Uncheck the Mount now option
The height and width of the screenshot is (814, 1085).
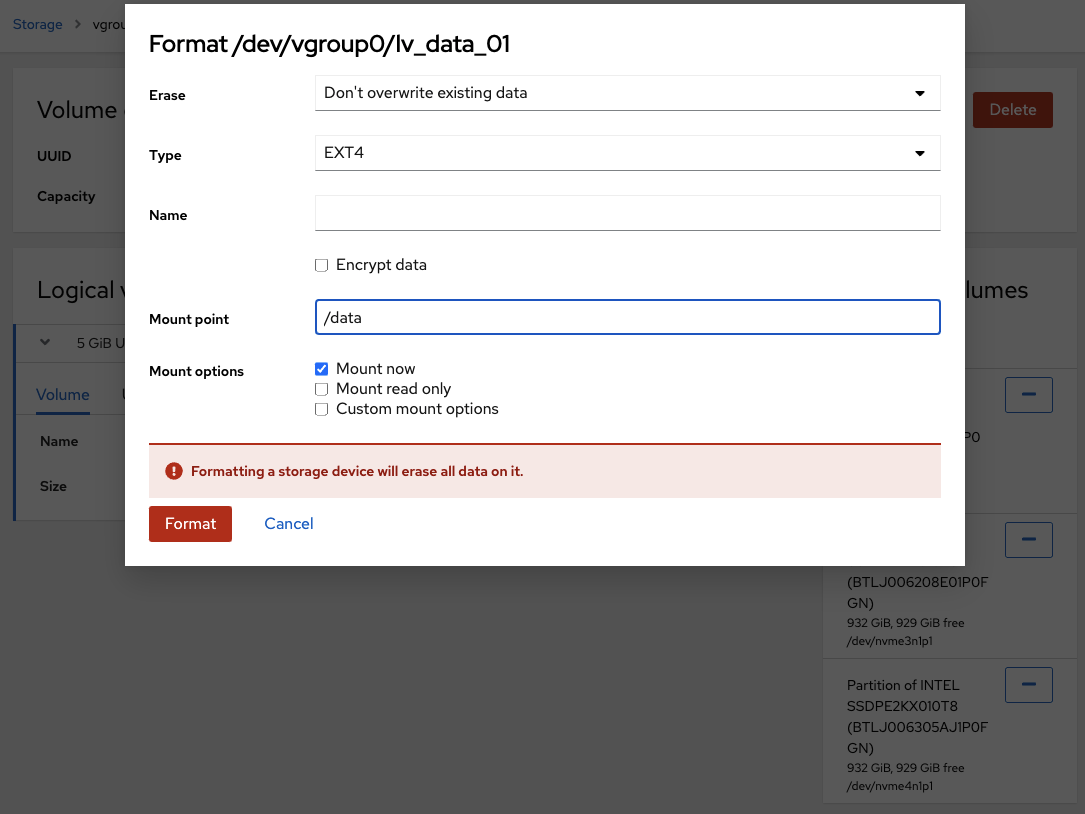[322, 369]
